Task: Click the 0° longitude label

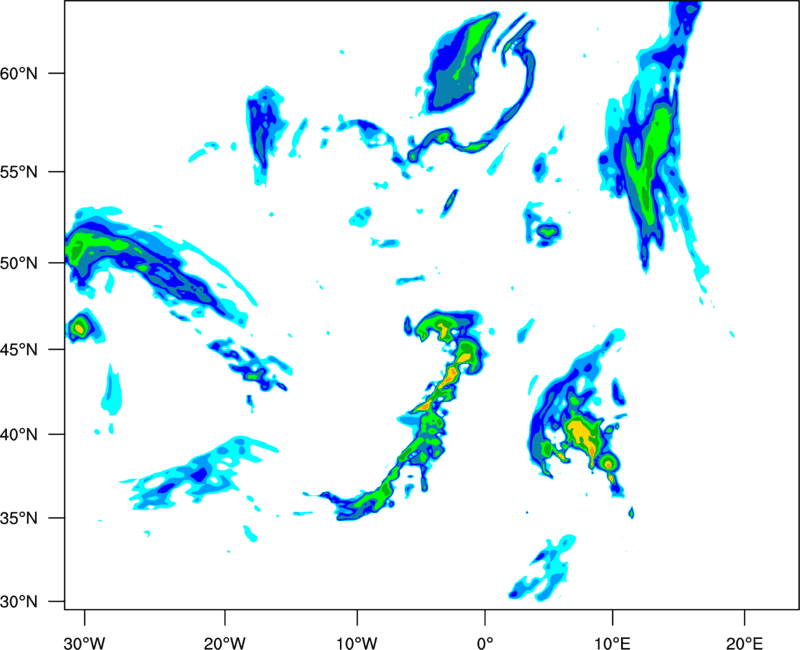Action: pyautogui.click(x=485, y=643)
